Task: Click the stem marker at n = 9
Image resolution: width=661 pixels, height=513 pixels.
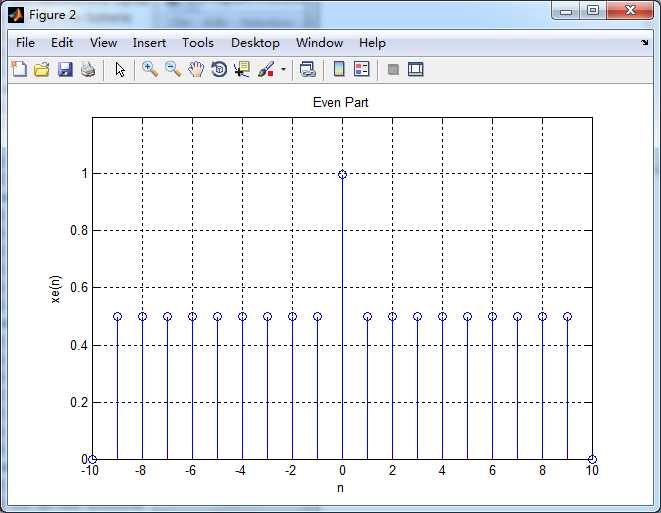Action: pos(567,317)
